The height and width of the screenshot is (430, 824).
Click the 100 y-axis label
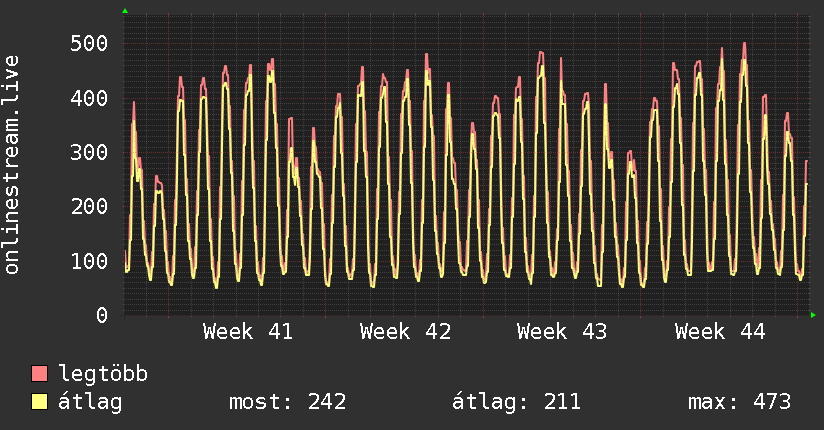[x=89, y=261]
